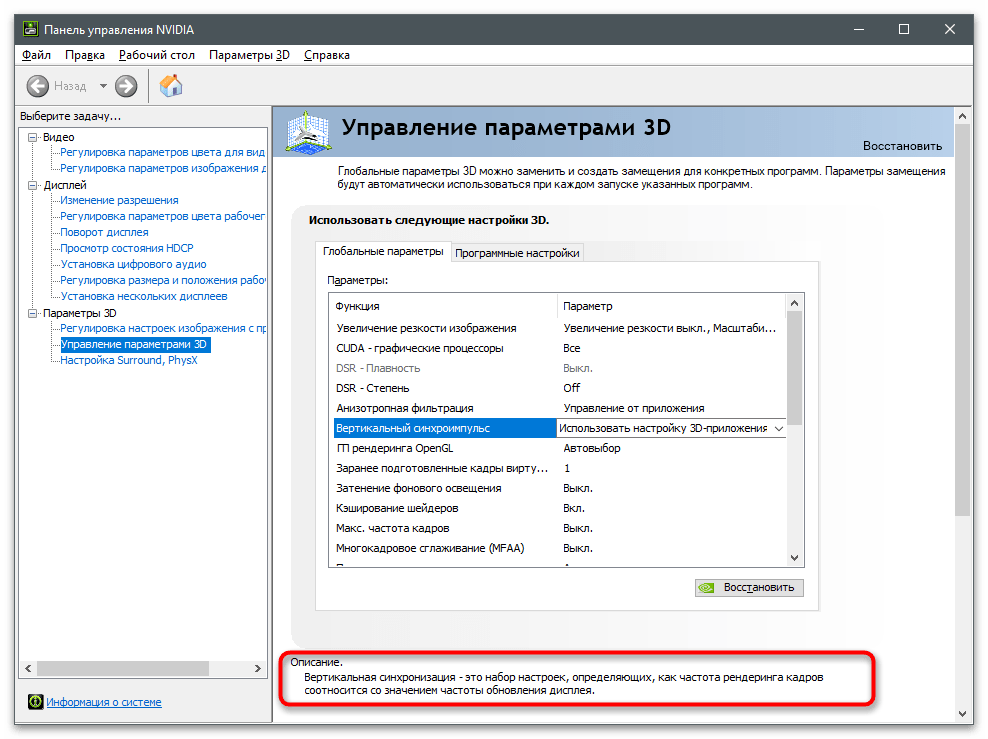The width and height of the screenshot is (988, 739).
Task: Click the task tree horizontal scrollbar thumb
Action: coord(123,668)
